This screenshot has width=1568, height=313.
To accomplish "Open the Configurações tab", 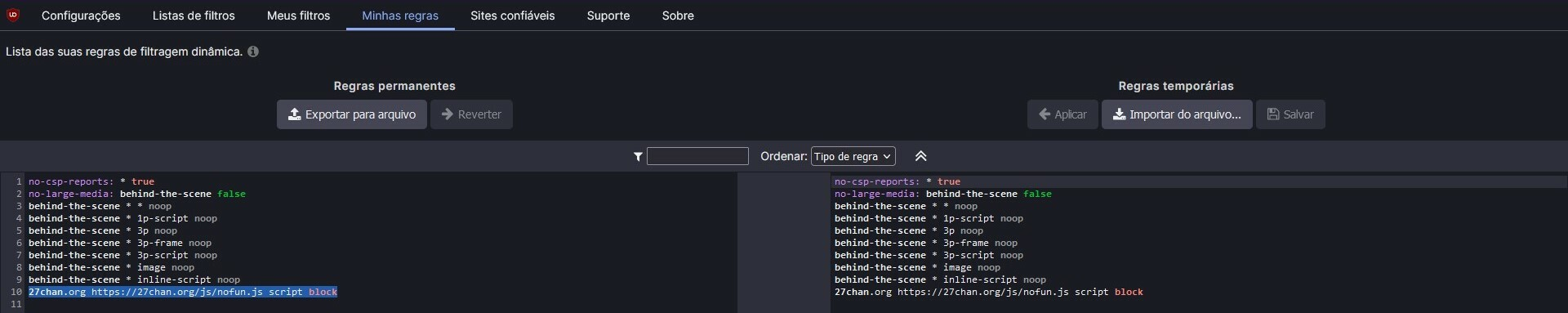I will [x=81, y=16].
